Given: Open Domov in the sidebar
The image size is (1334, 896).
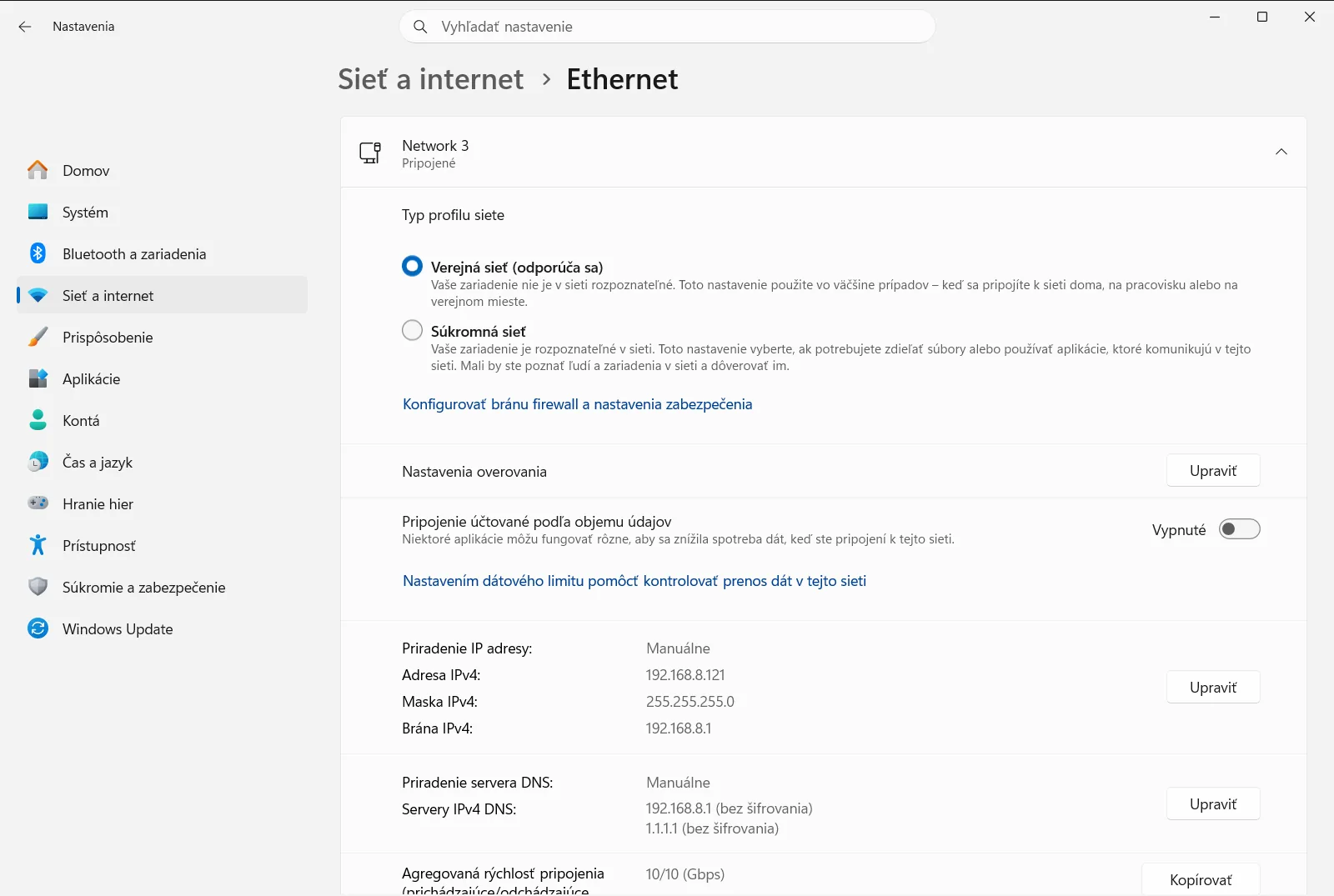Looking at the screenshot, I should (x=163, y=170).
